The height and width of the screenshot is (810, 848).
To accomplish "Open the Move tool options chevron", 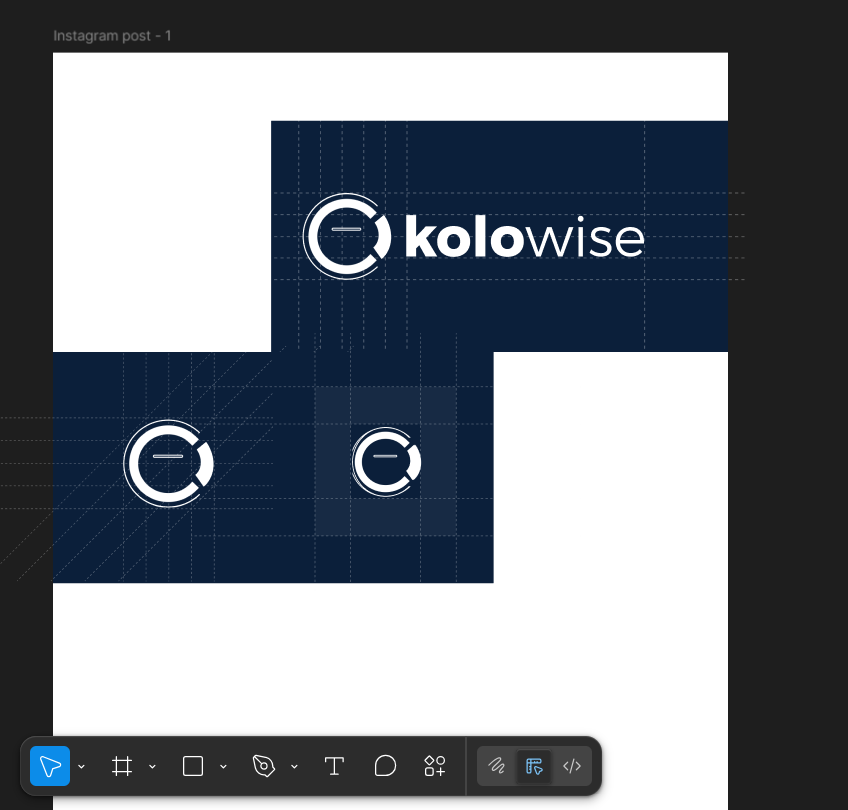I will pos(82,766).
